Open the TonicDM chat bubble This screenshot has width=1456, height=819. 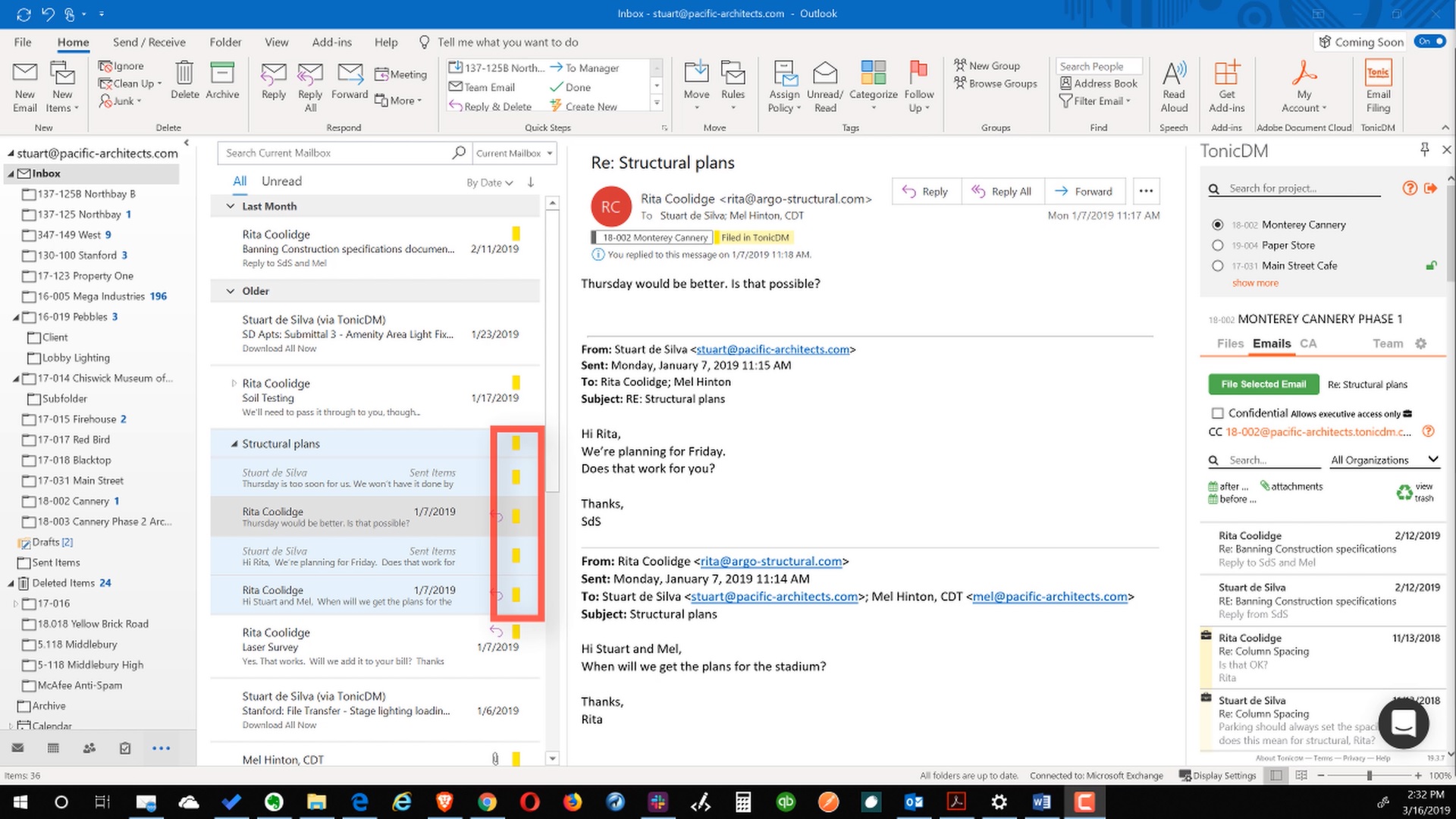(x=1403, y=723)
